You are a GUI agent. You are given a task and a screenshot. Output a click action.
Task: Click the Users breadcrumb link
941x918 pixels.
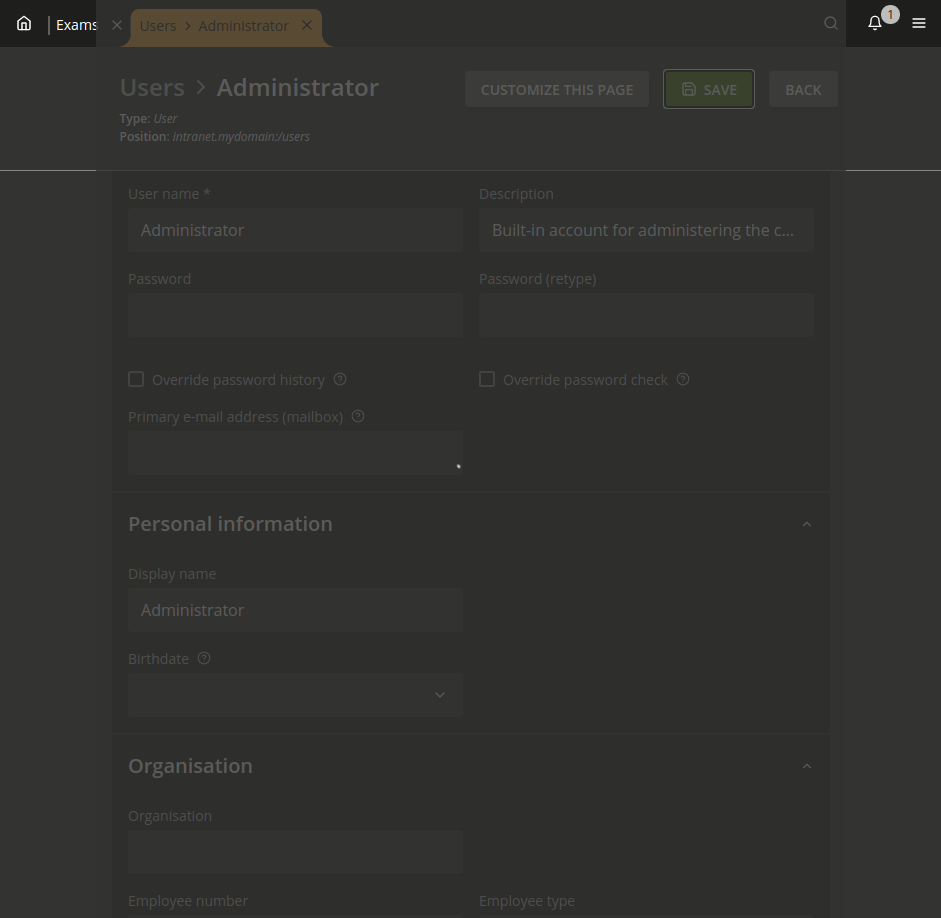coord(152,87)
